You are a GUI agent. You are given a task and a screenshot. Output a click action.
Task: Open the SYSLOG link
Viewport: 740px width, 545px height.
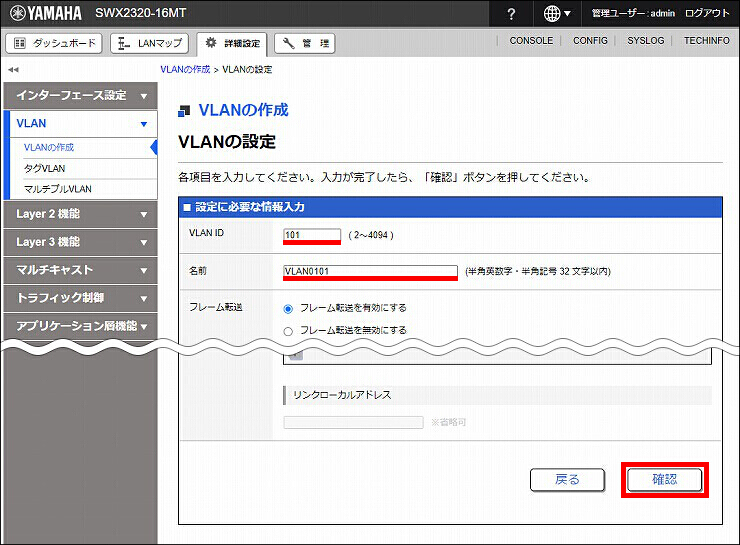pos(645,41)
